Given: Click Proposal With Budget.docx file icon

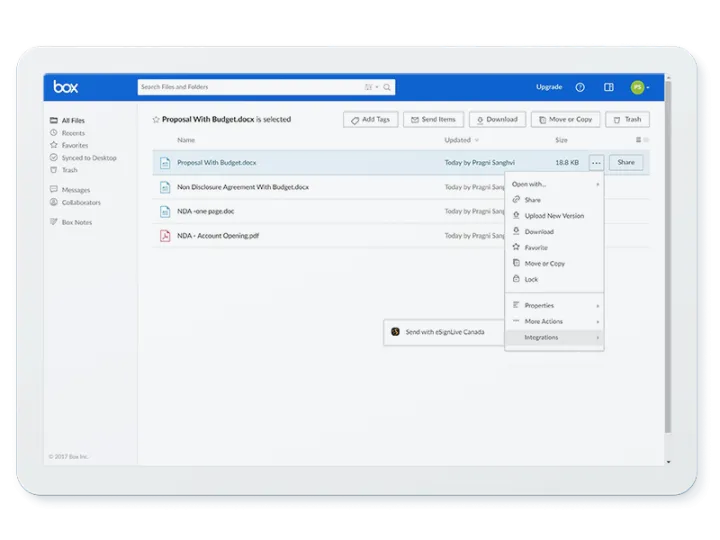Looking at the screenshot, I should pyautogui.click(x=165, y=163).
